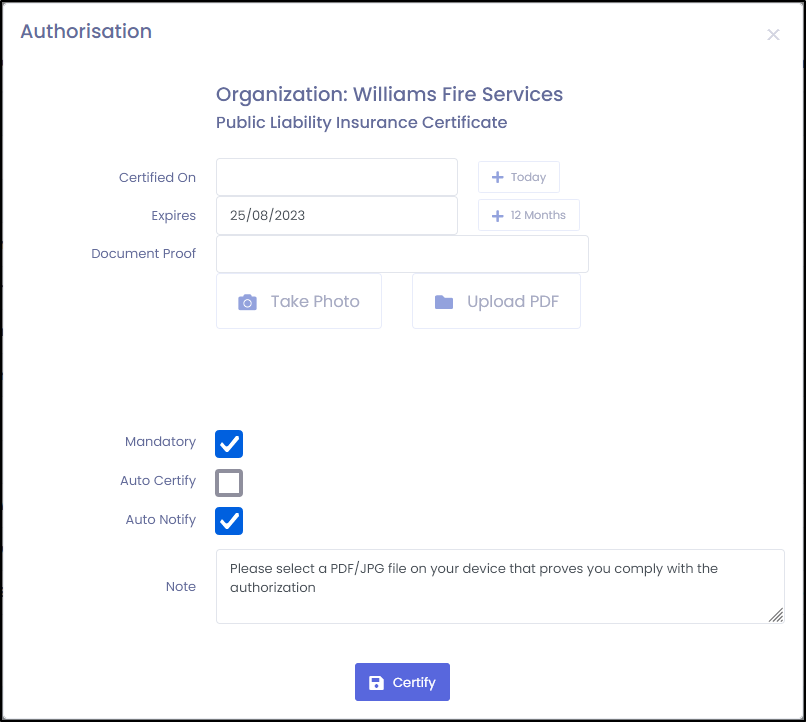Viewport: 806px width, 722px height.
Task: Click the Auto Certify label
Action: click(158, 480)
